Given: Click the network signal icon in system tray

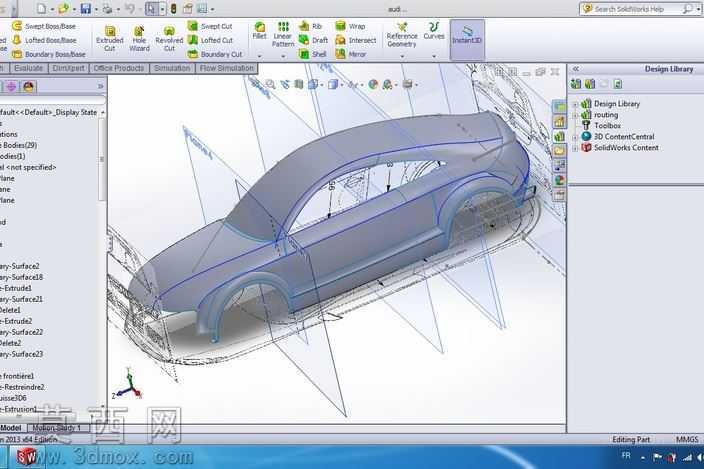Looking at the screenshot, I should [x=687, y=457].
